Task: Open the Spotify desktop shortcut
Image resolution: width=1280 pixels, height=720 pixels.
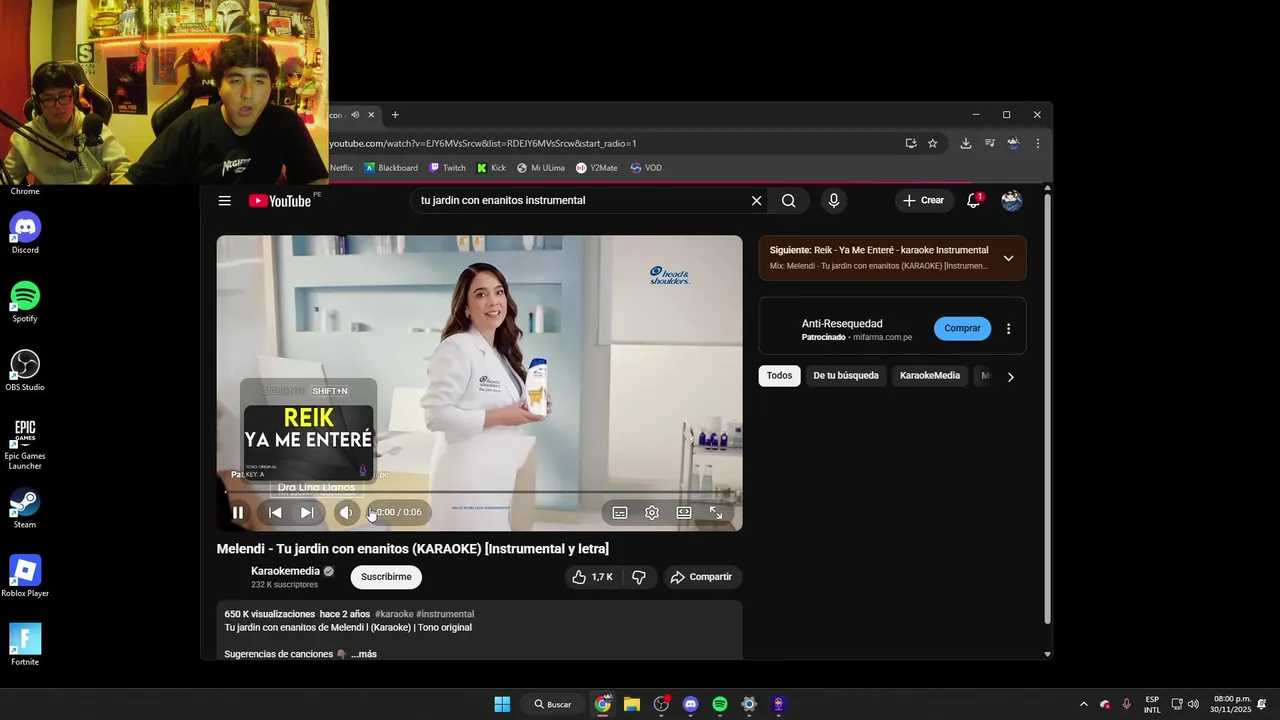Action: [25, 302]
